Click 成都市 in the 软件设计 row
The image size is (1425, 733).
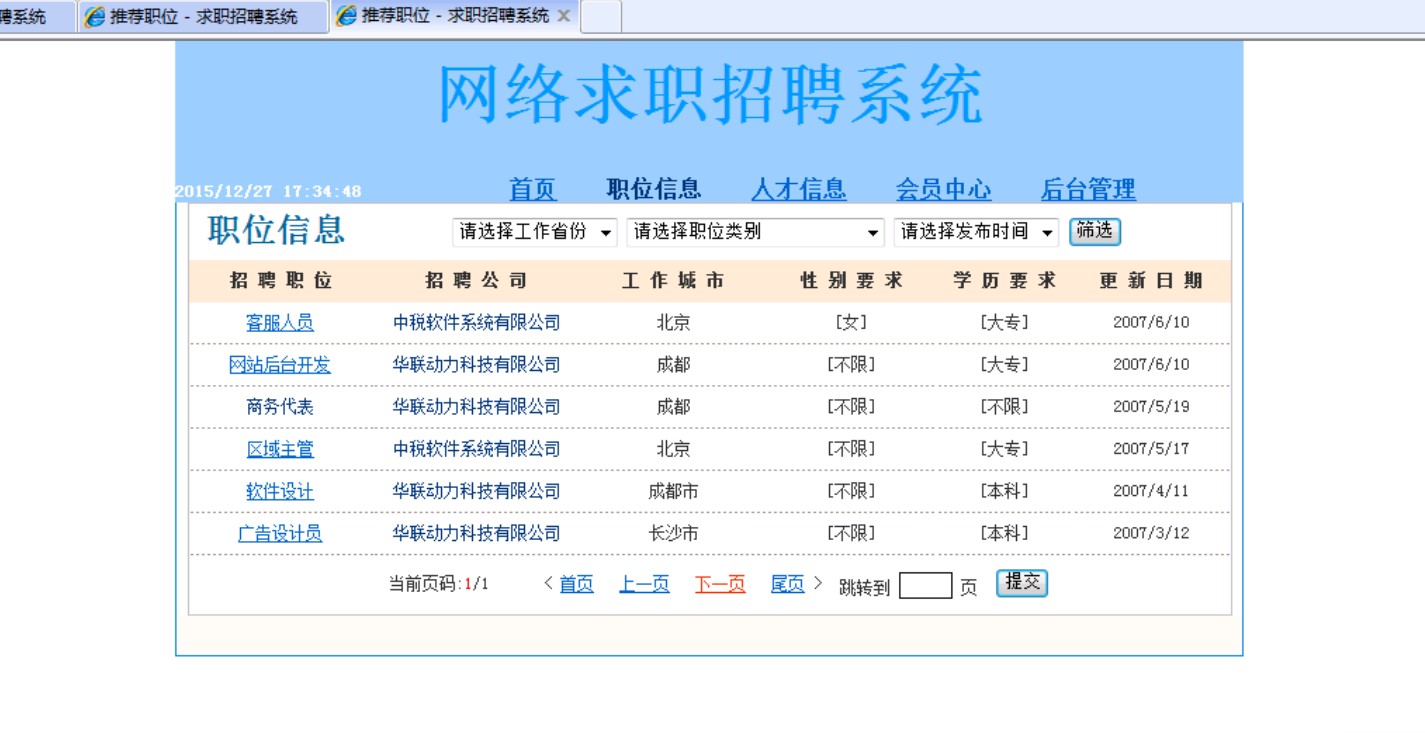point(673,491)
